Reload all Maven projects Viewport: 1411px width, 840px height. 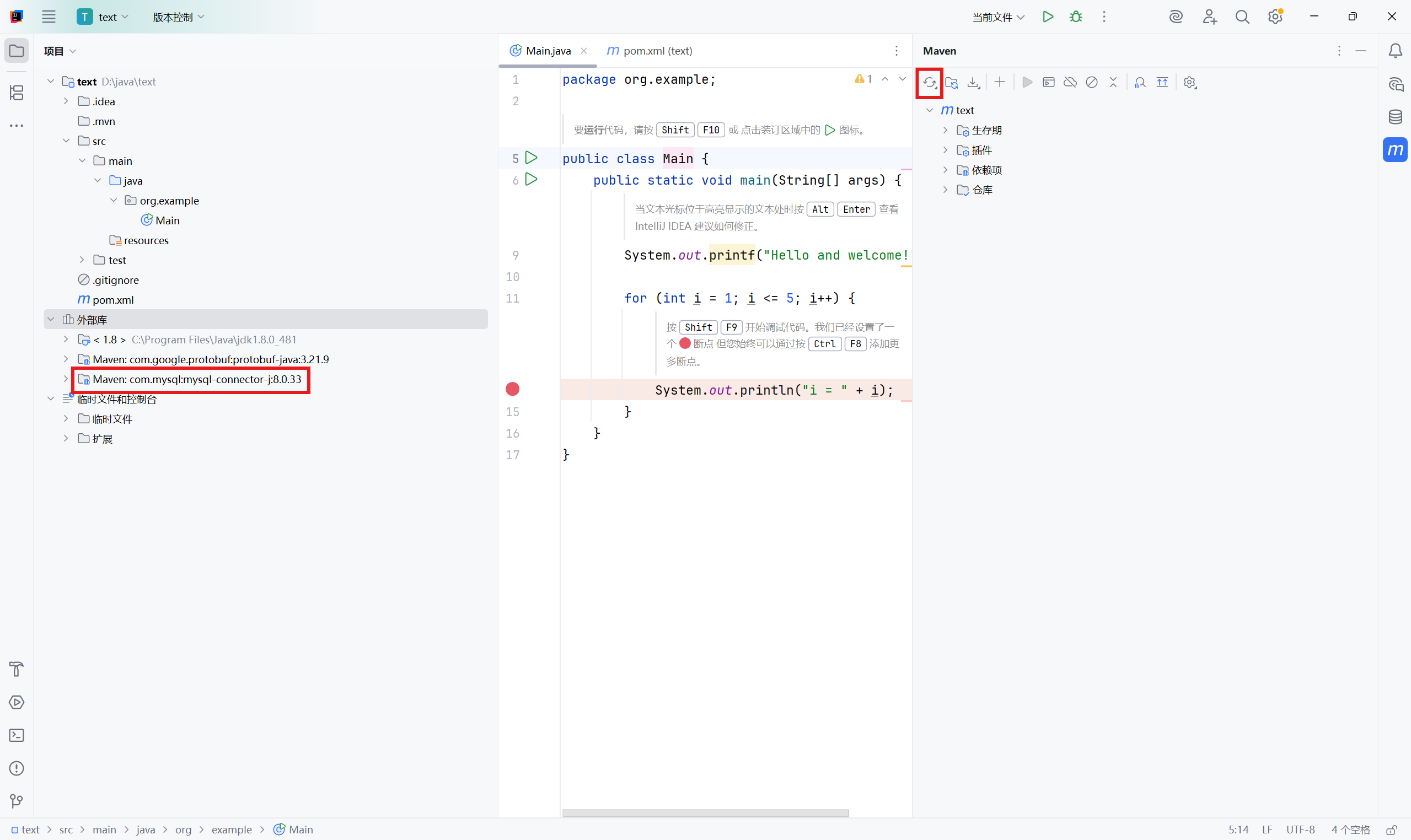pos(929,83)
